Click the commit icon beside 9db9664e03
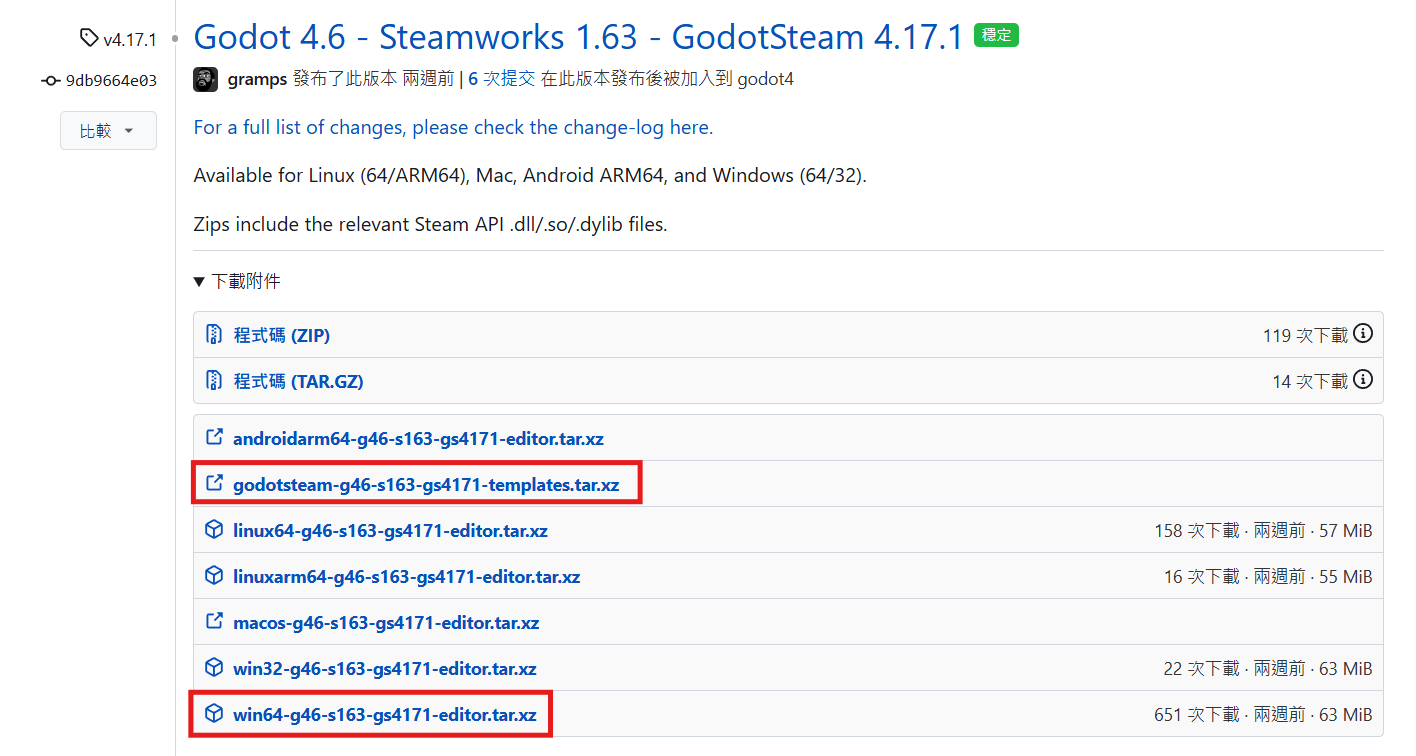 pos(51,81)
